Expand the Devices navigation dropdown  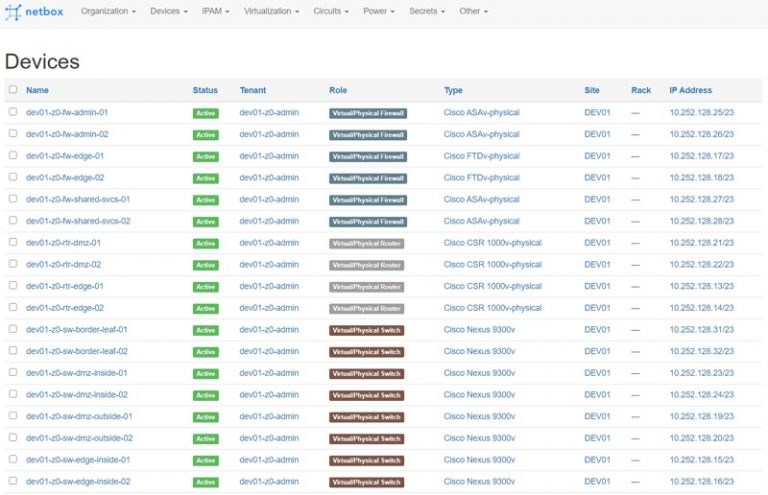pyautogui.click(x=168, y=11)
